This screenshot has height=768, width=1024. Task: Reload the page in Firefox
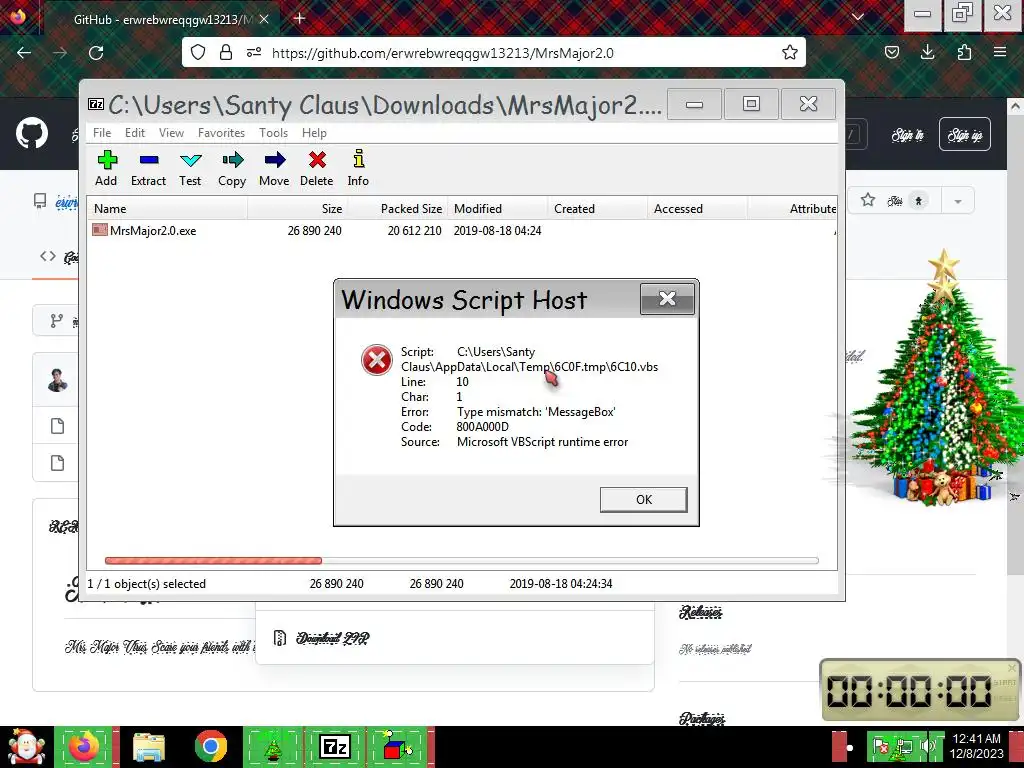(x=96, y=53)
